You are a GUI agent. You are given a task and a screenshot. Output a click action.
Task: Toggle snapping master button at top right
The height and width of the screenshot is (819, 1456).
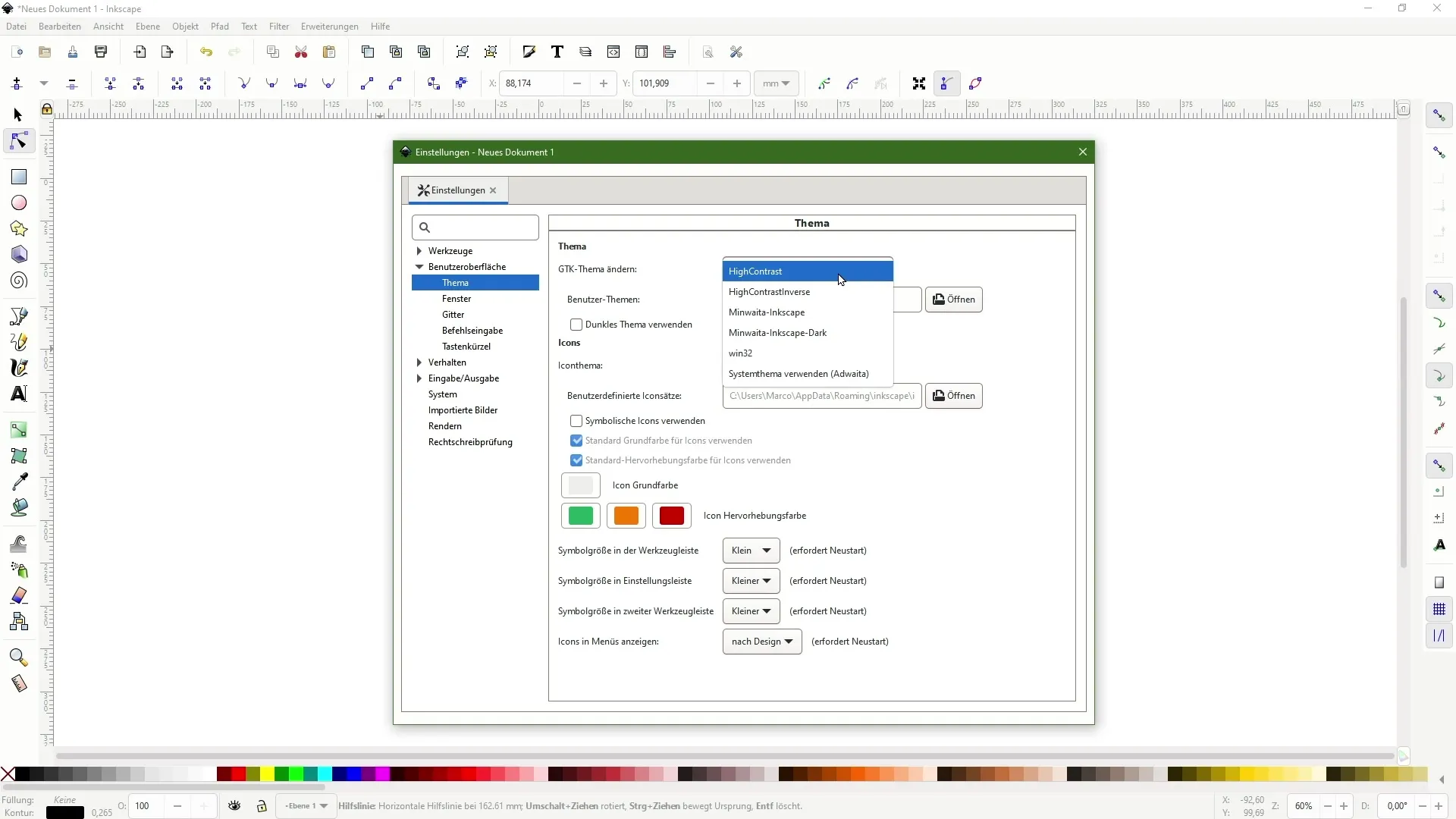tap(1439, 116)
